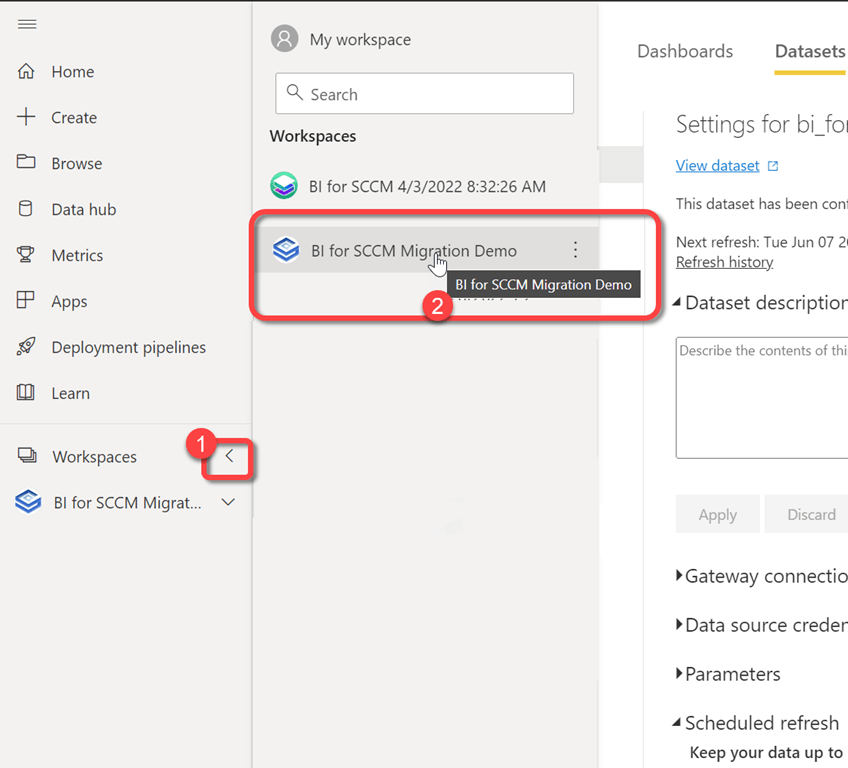Open Deployment pipelines rocket icon
The width and height of the screenshot is (848, 768).
point(26,346)
